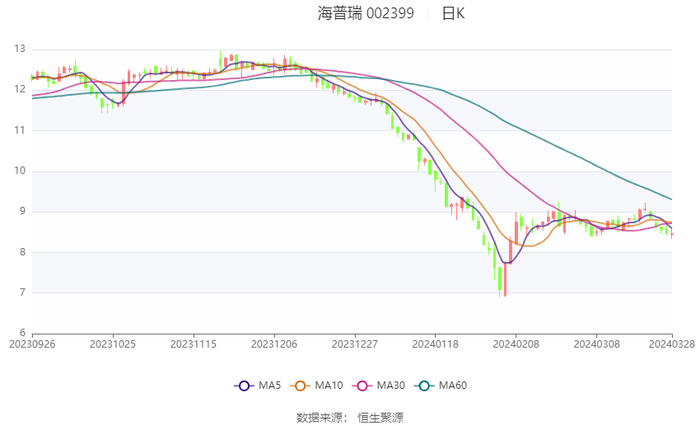Viewport: 700px width, 426px height.
Task: Click the data source text 数据来源: 恒生聚源
Action: pyautogui.click(x=350, y=418)
